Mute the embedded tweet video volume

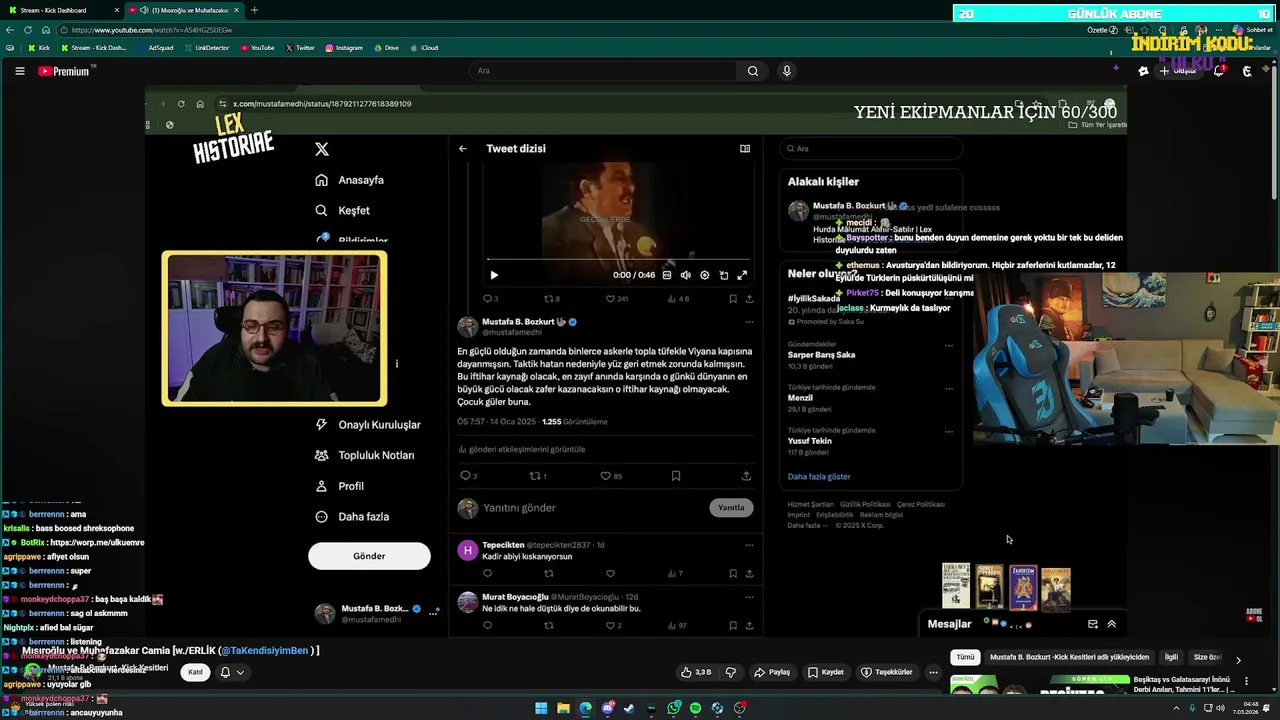pos(686,275)
